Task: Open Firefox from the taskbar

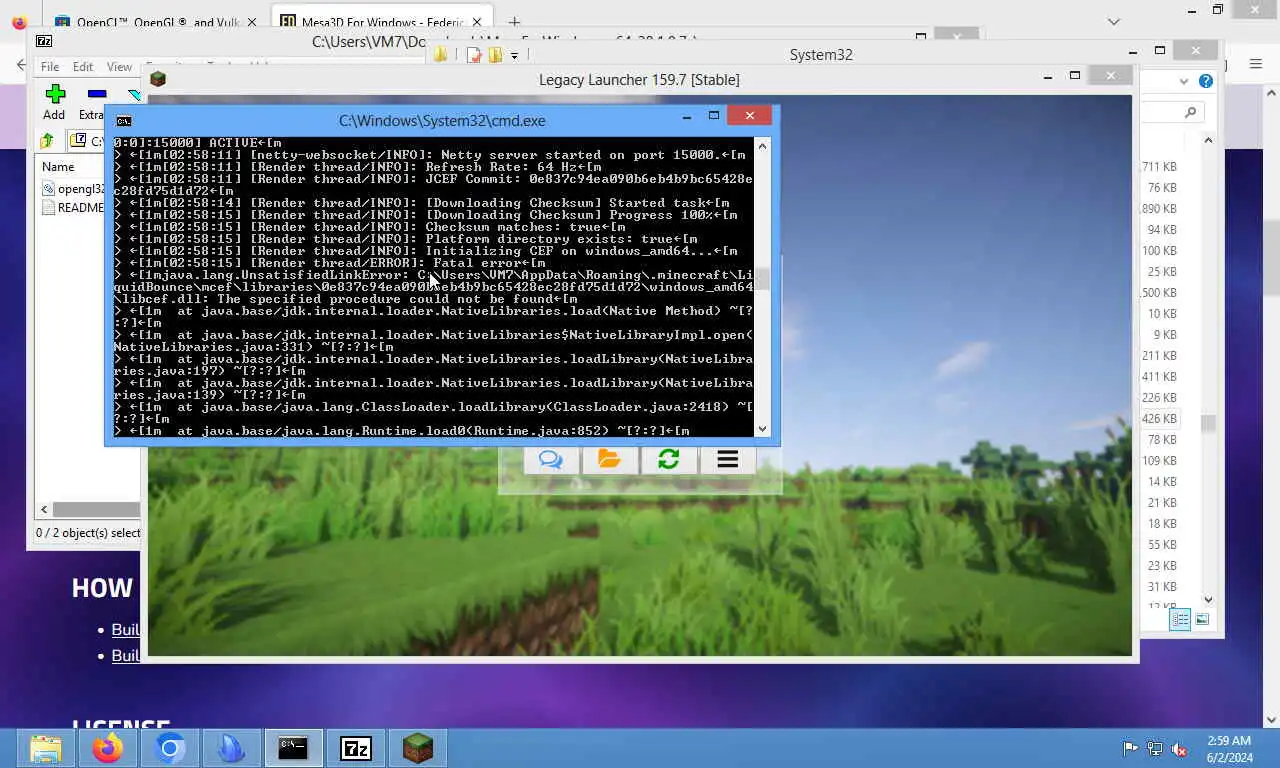Action: [x=108, y=748]
